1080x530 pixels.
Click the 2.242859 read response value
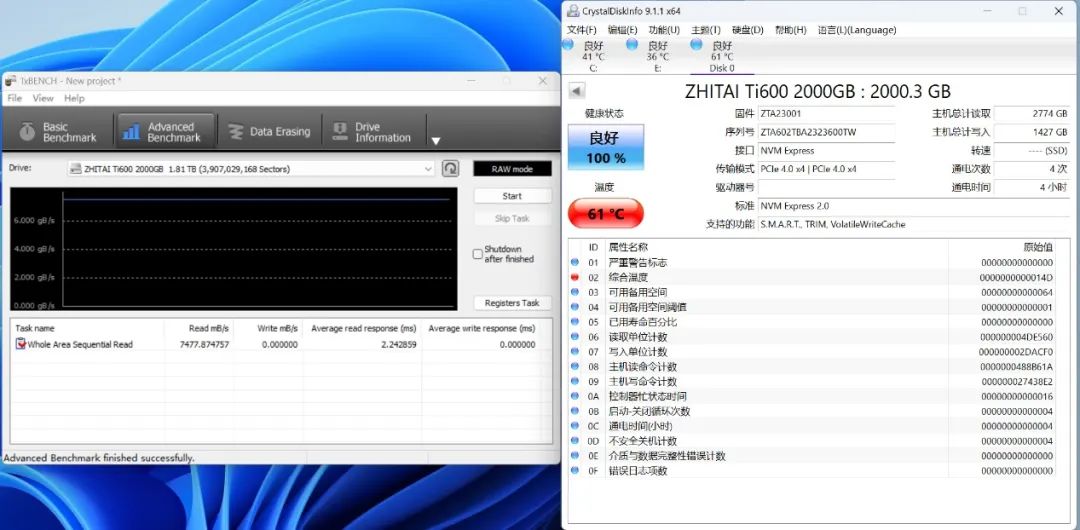pyautogui.click(x=399, y=345)
